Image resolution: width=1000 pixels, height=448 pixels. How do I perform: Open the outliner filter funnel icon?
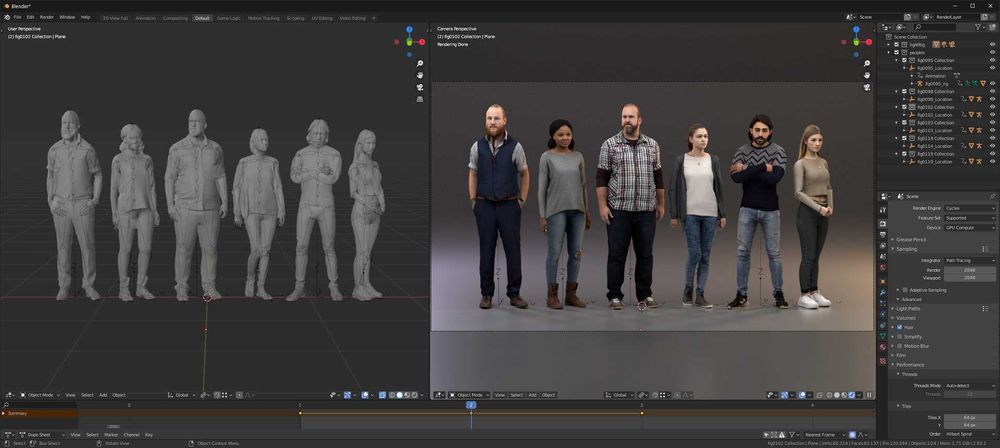pyautogui.click(x=978, y=27)
